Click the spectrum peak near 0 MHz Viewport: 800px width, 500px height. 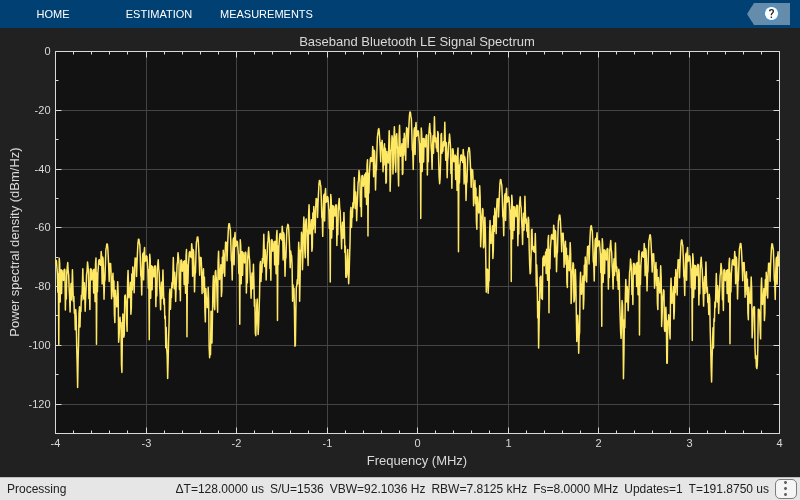pyautogui.click(x=410, y=113)
